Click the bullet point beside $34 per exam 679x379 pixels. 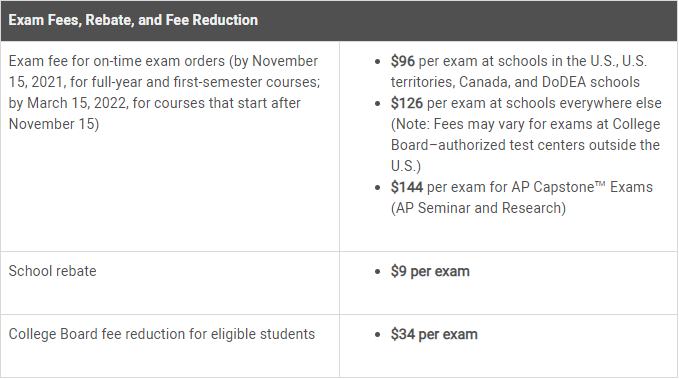[x=378, y=335]
